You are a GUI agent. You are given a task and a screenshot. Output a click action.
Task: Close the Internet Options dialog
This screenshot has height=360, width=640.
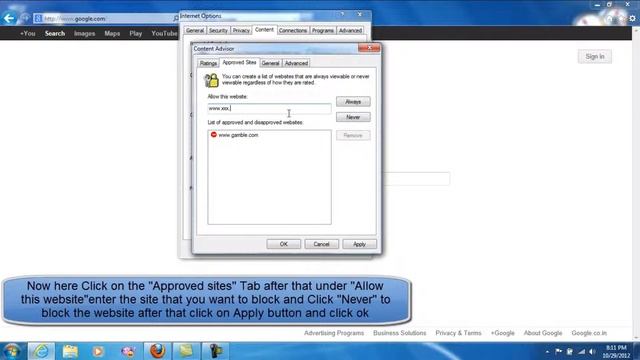360,14
